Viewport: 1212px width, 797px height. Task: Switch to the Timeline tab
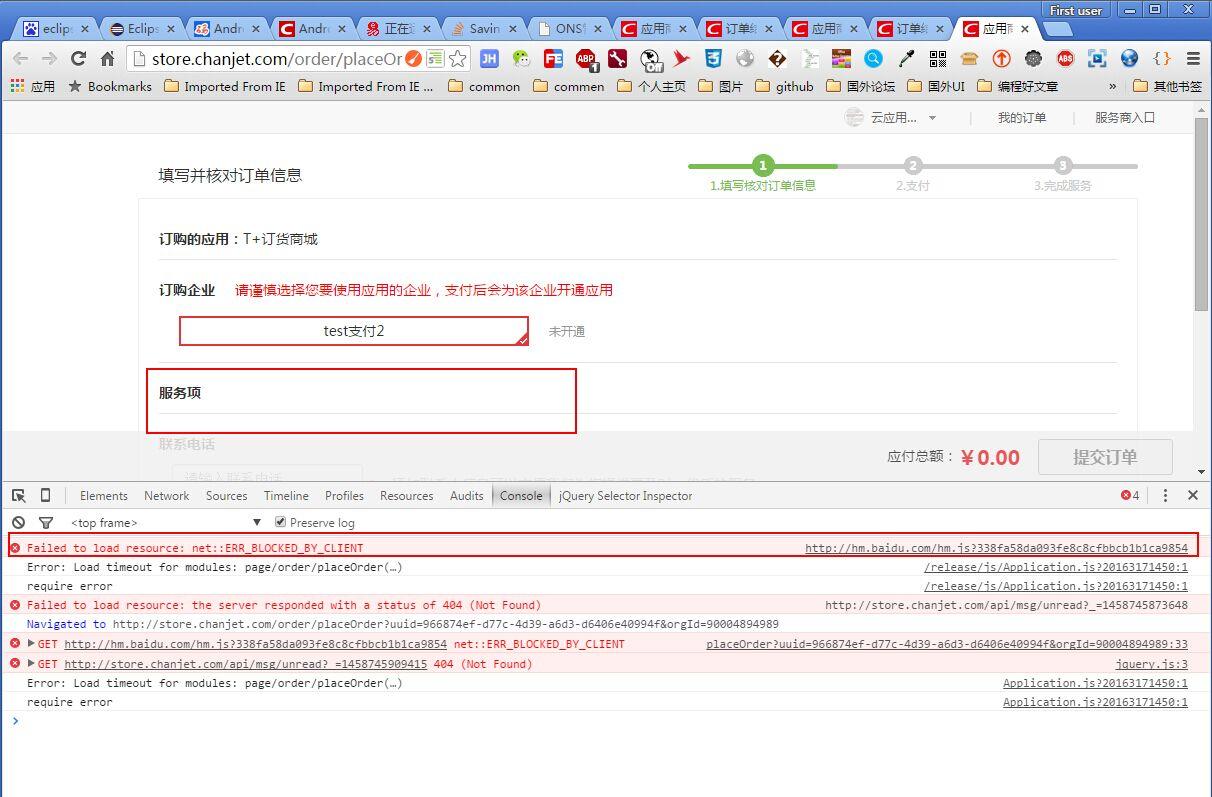(286, 495)
